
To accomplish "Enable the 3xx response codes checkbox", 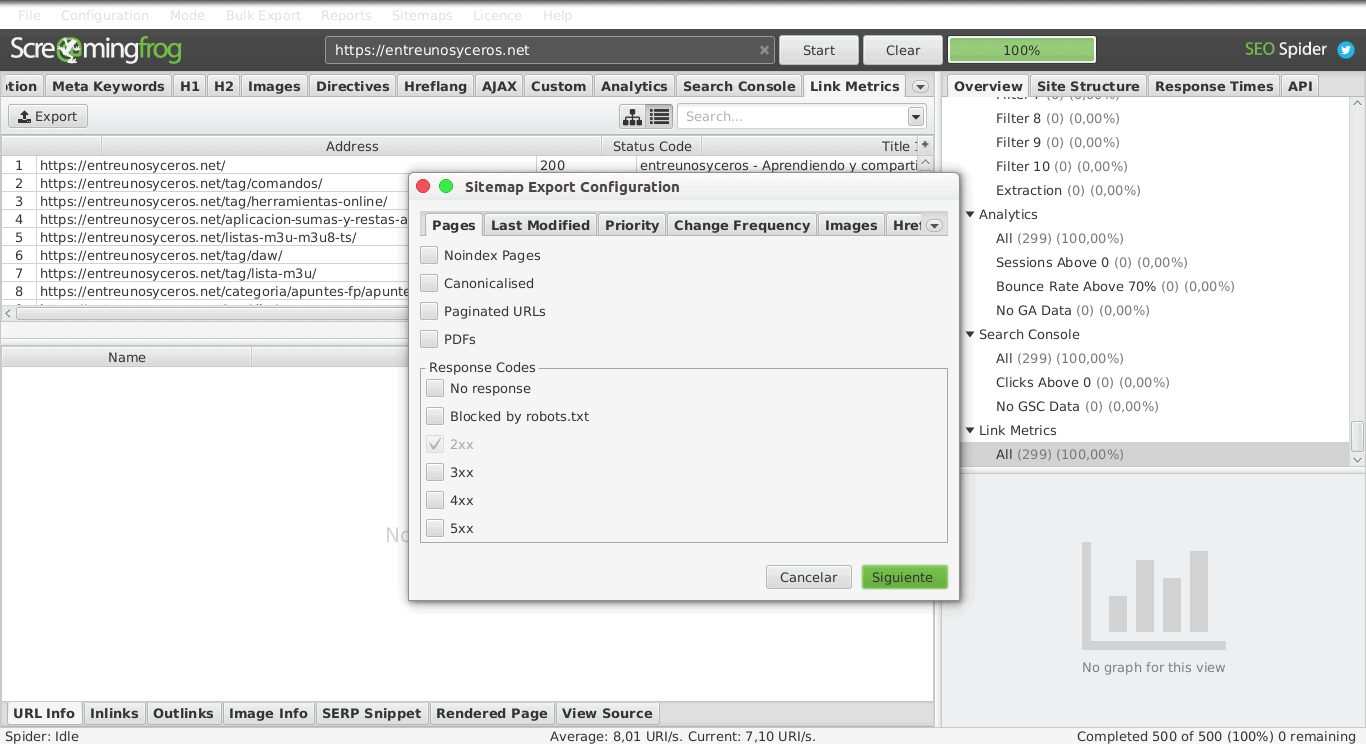I will point(435,472).
